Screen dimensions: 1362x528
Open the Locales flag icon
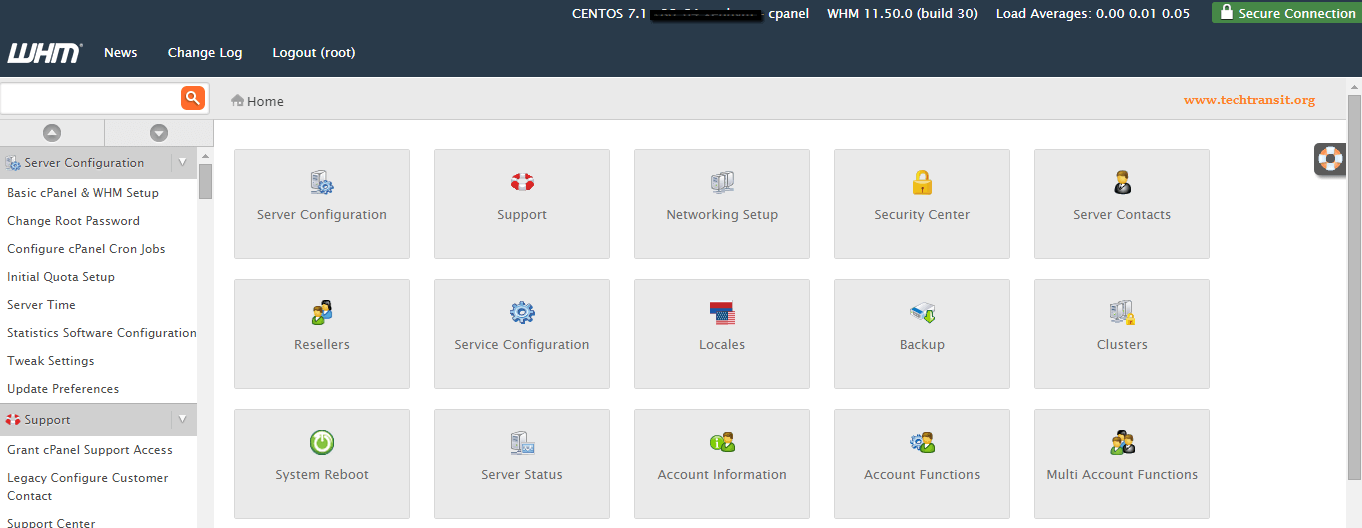(722, 312)
